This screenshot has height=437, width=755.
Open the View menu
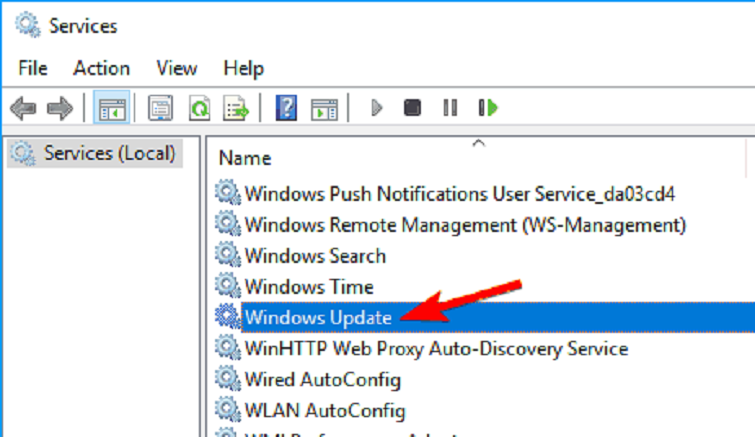(x=176, y=68)
